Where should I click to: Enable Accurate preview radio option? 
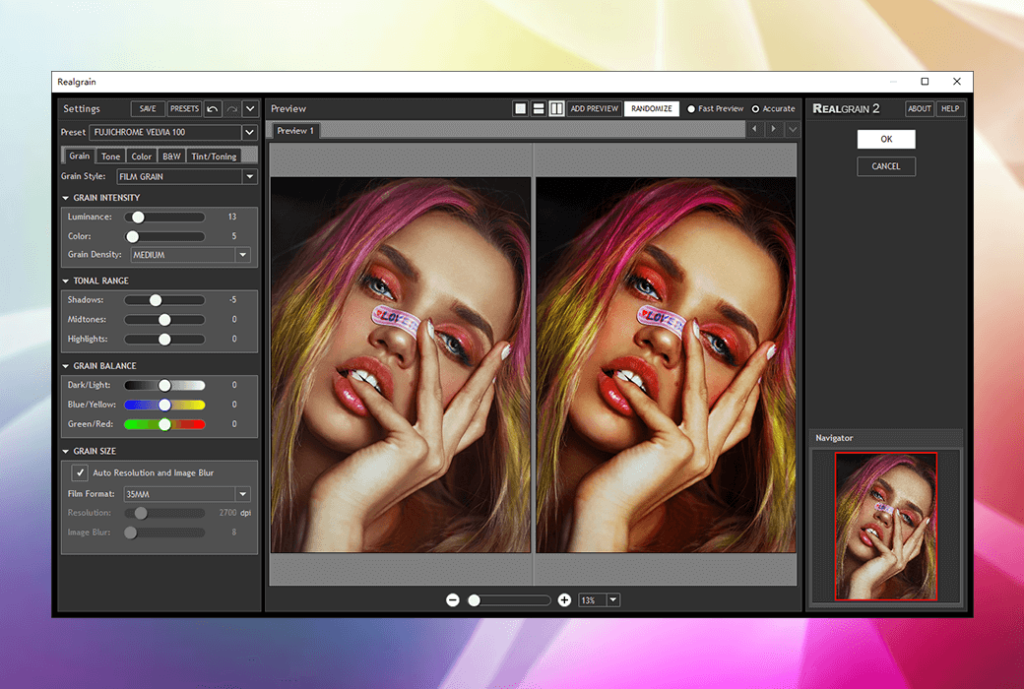click(756, 109)
